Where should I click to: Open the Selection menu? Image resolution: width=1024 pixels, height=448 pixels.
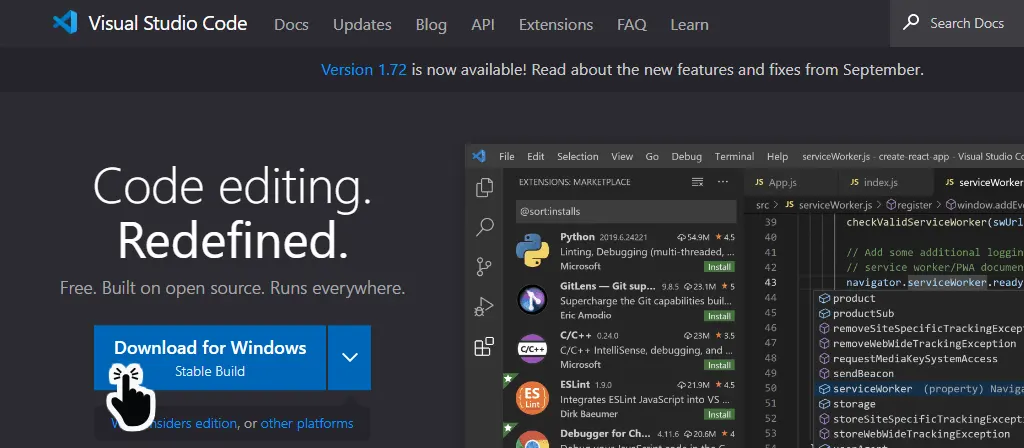pyautogui.click(x=577, y=157)
